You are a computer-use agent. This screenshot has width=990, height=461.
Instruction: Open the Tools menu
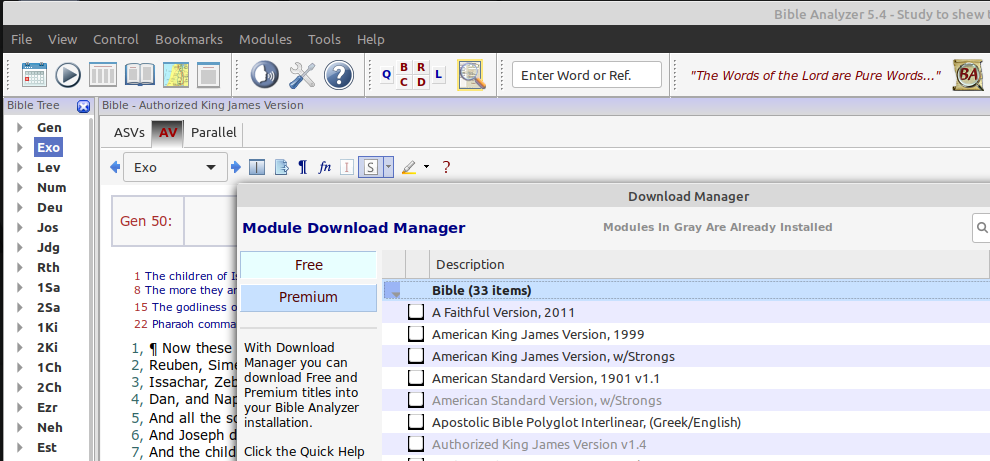tap(325, 39)
